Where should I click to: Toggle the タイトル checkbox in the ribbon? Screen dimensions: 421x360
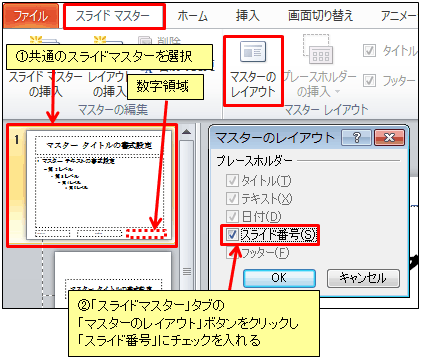(x=369, y=51)
